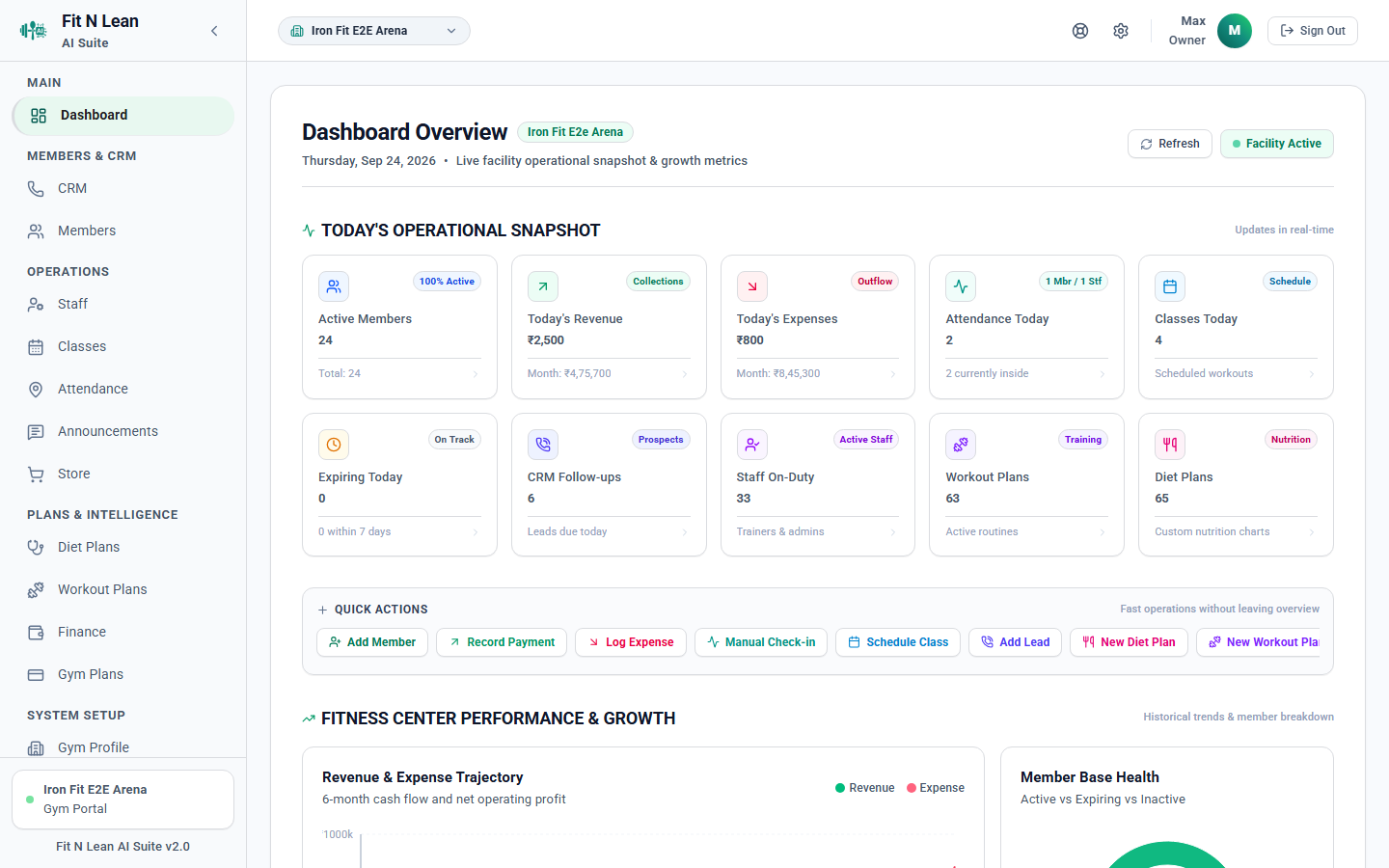Select Dashboard in the sidebar
The image size is (1389, 868).
point(123,116)
